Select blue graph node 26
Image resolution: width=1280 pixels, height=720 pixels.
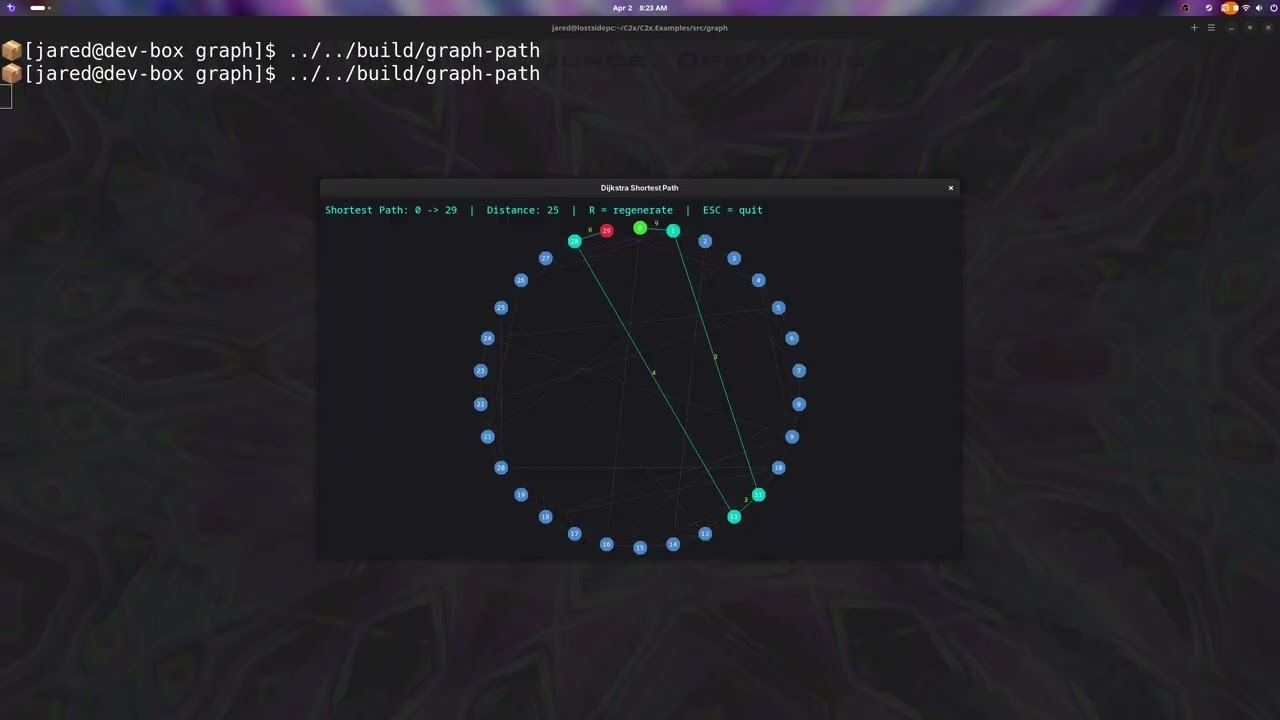521,280
